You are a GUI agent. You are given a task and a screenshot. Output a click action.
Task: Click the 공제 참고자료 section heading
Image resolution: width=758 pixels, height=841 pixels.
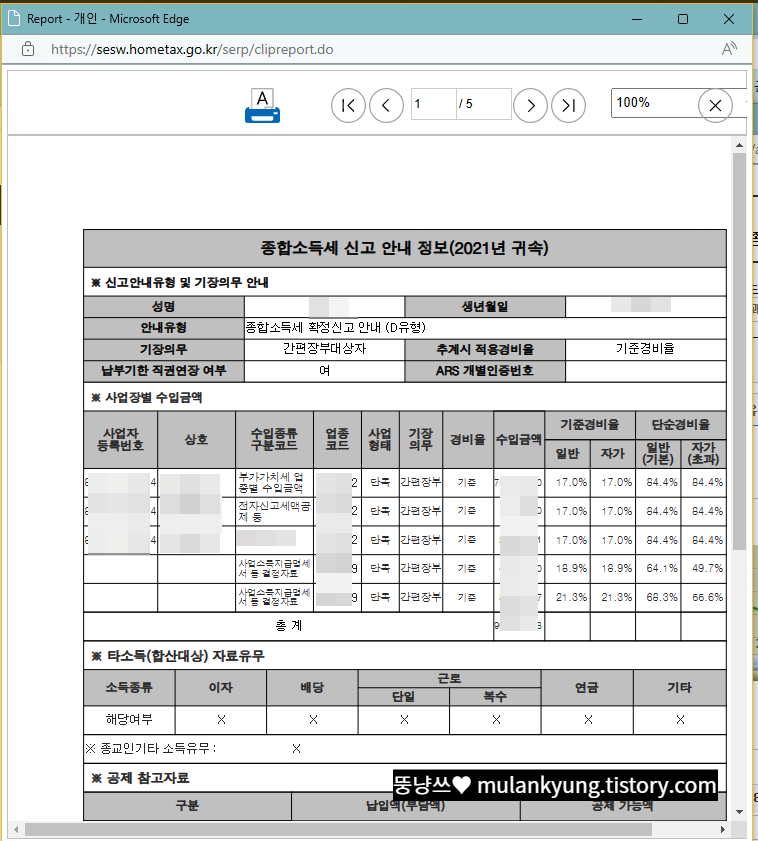coord(140,778)
